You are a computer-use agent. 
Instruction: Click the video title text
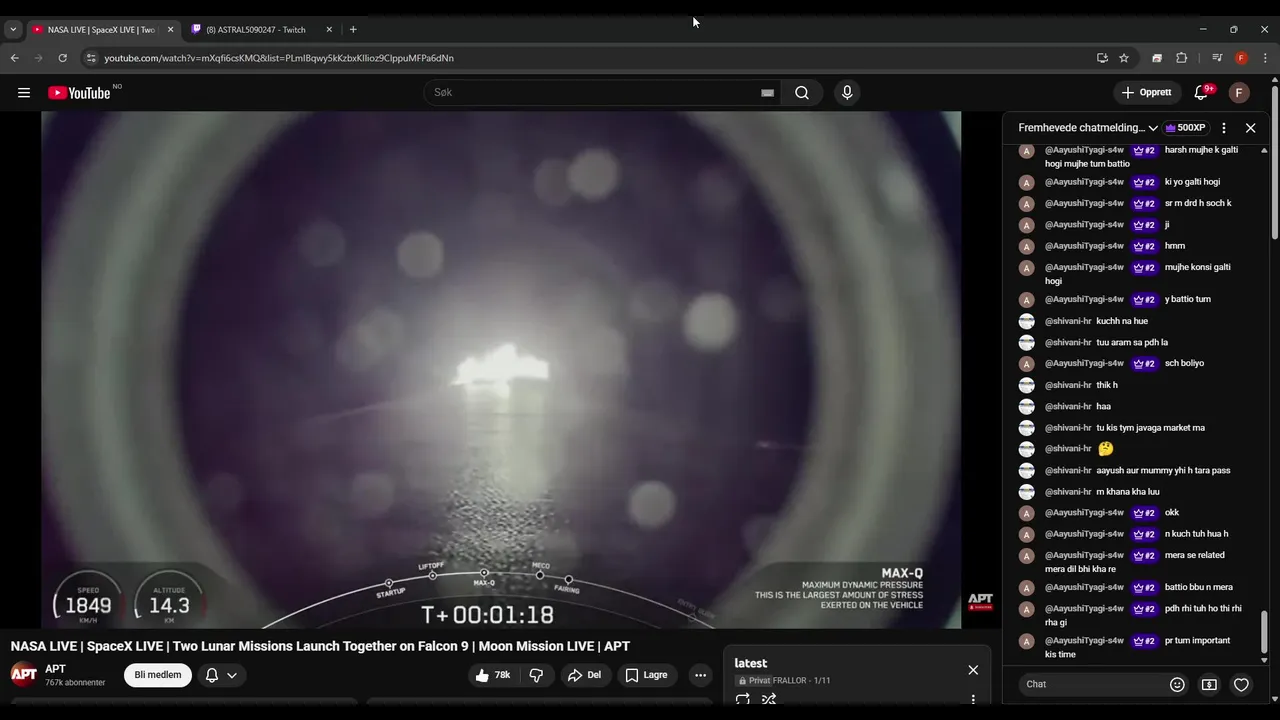(x=320, y=646)
